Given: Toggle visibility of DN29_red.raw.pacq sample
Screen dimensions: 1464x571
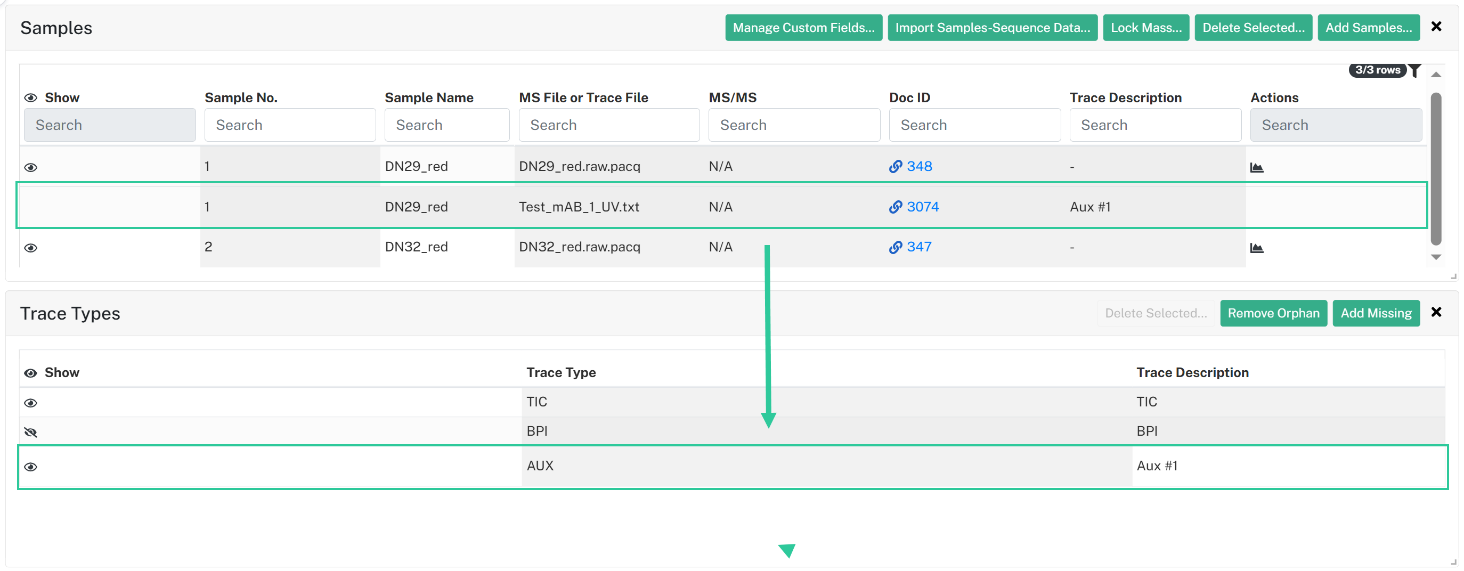Looking at the screenshot, I should click(31, 167).
